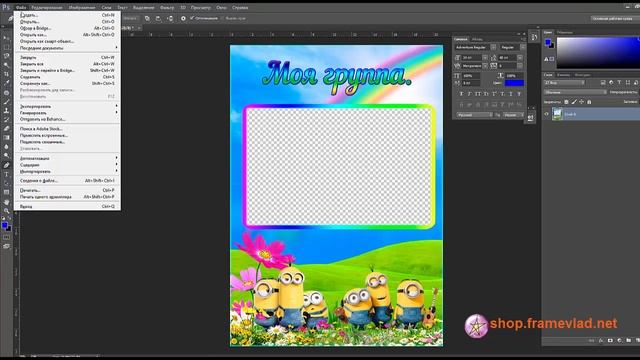Choose Печатать in the File menu
640x360 pixels.
coord(68,190)
